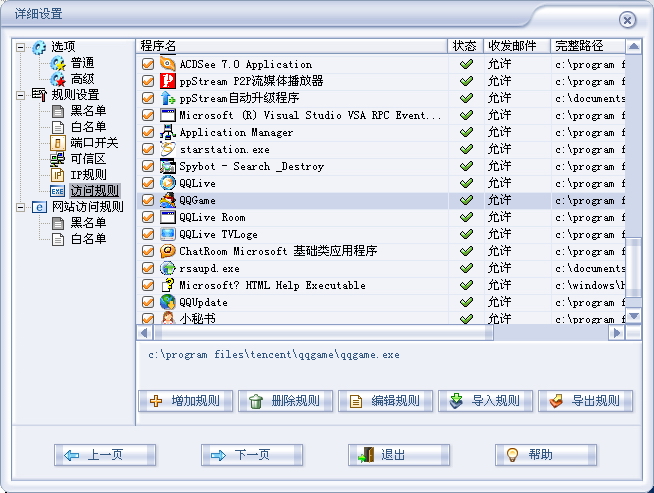Collapse the 网站访问规则 tree node

click(20, 207)
